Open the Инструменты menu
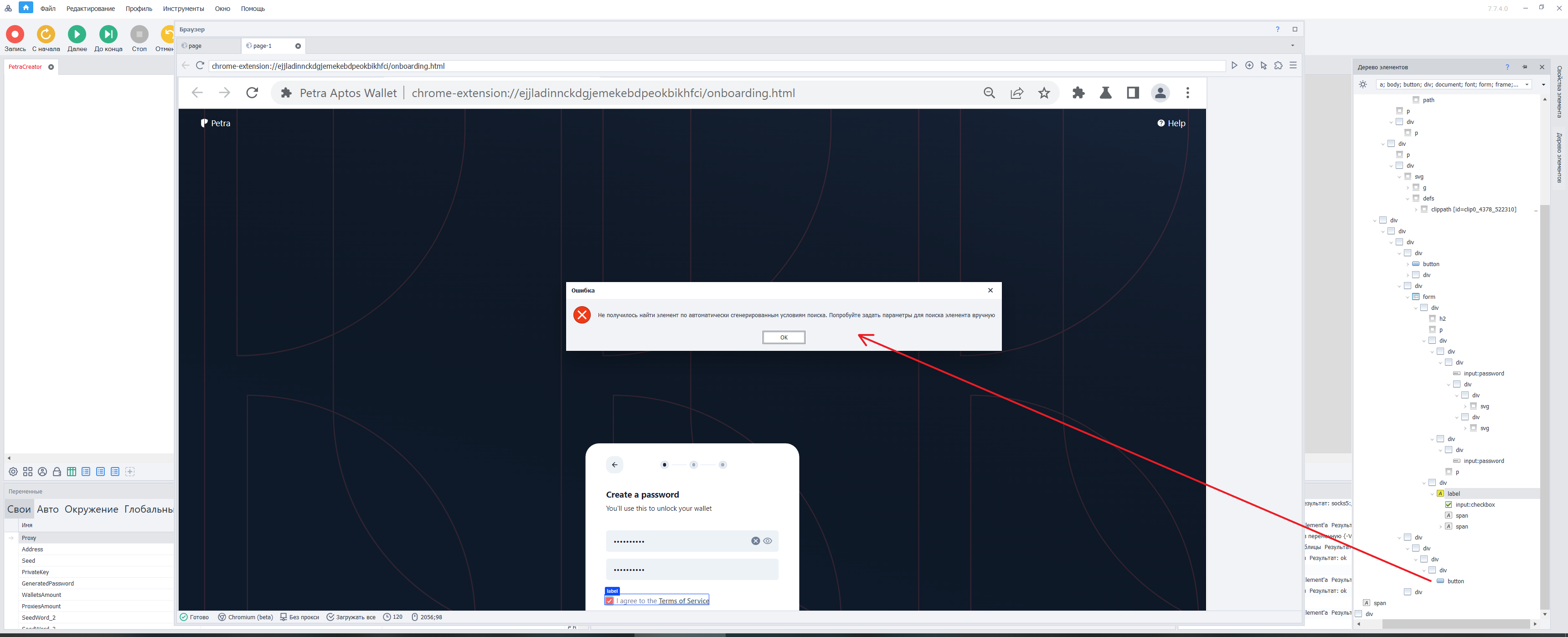The height and width of the screenshot is (637, 1568). pos(183,9)
